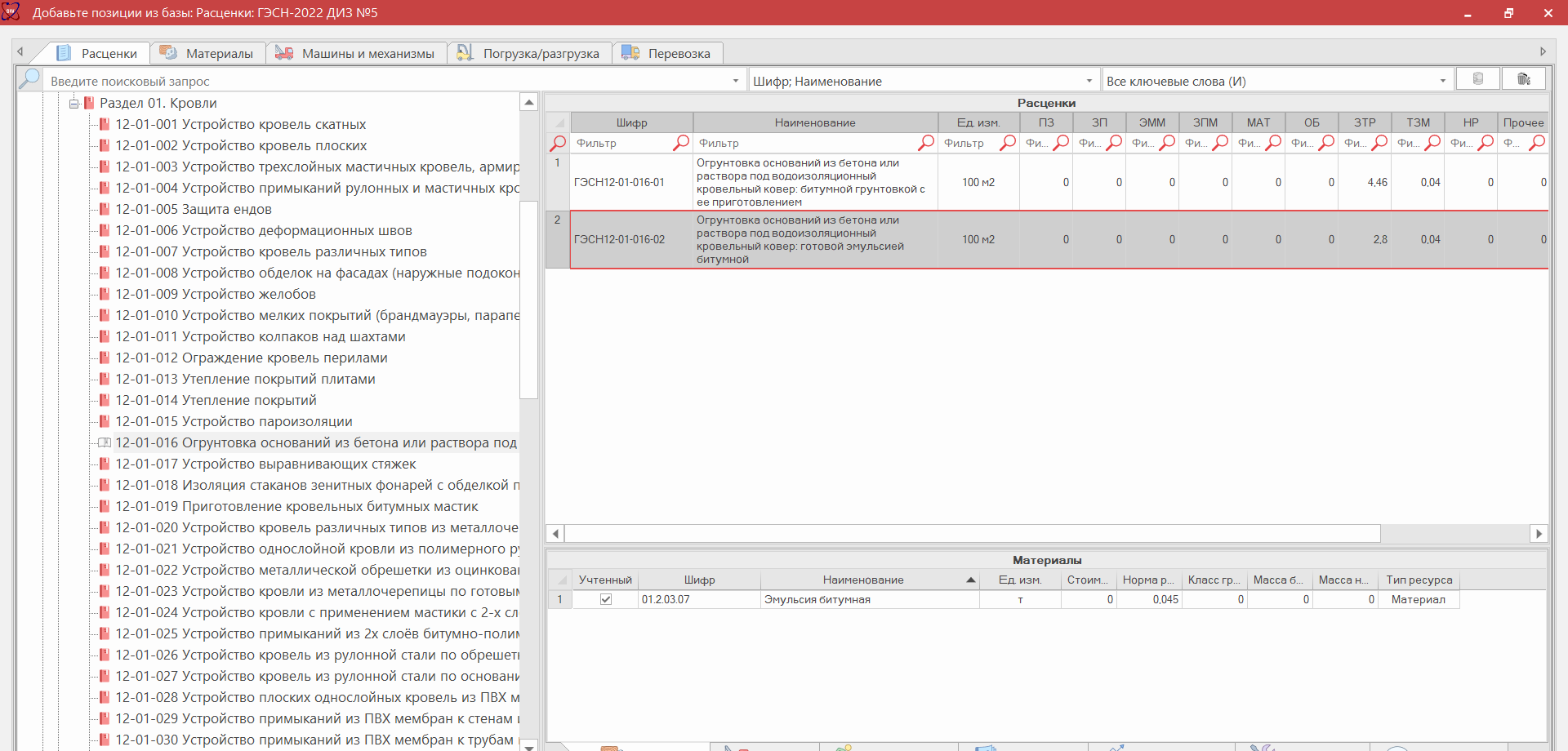Toggle the Учтенный checkbox for Эмульсия битумная
This screenshot has height=751, width=1568.
606,599
